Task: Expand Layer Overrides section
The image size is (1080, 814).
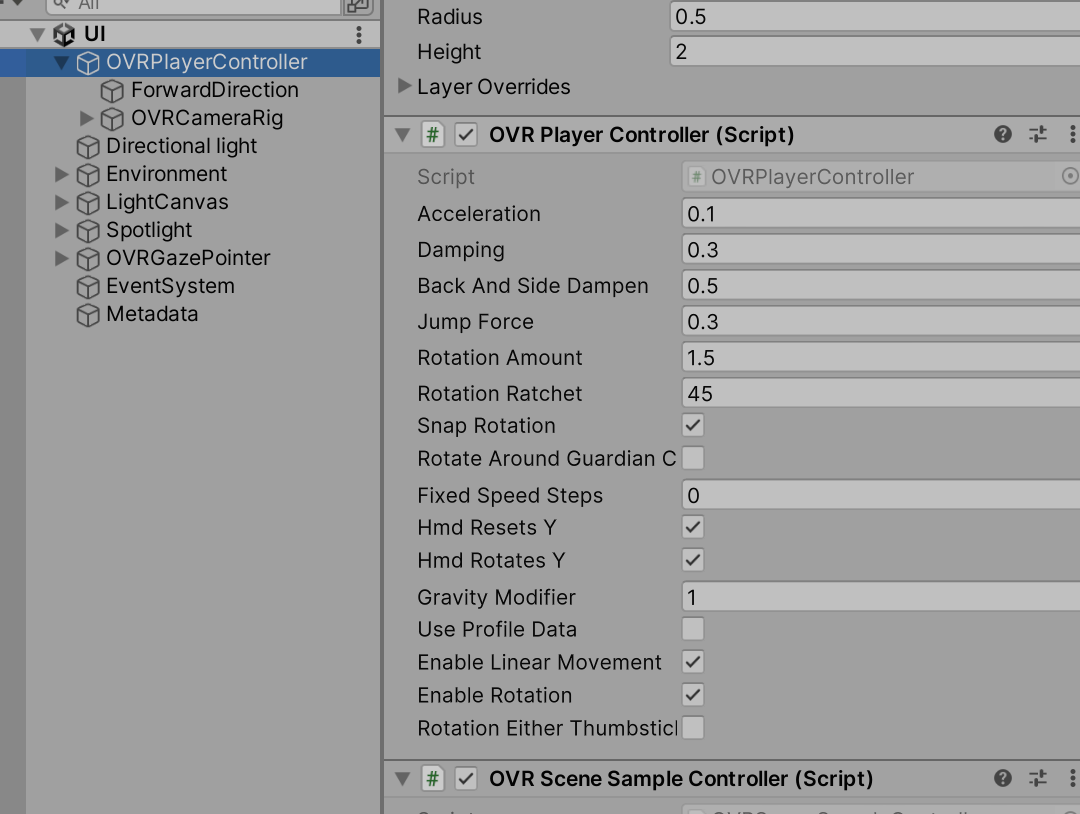Action: click(x=404, y=86)
